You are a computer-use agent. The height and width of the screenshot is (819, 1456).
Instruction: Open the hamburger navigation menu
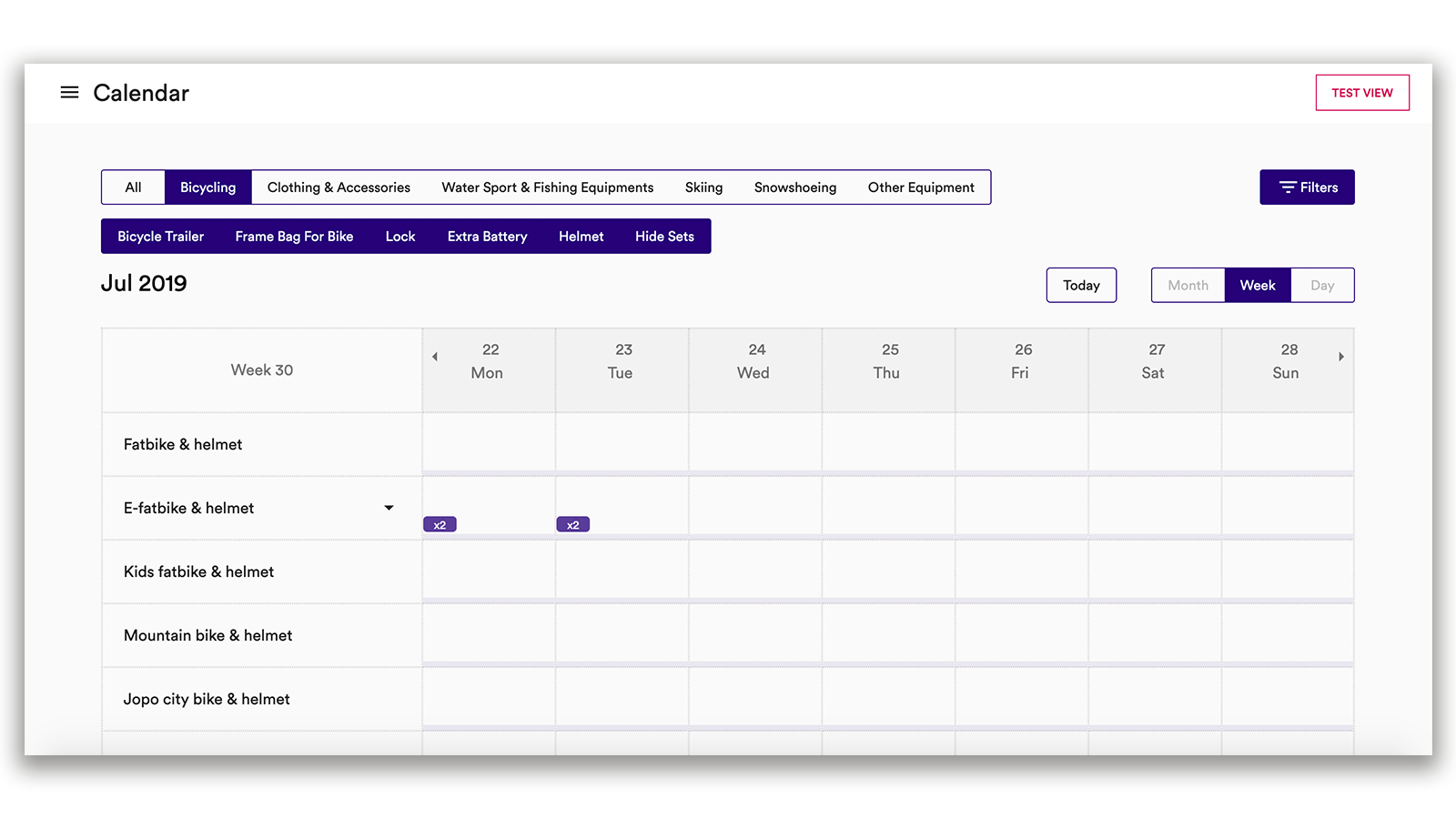click(69, 93)
